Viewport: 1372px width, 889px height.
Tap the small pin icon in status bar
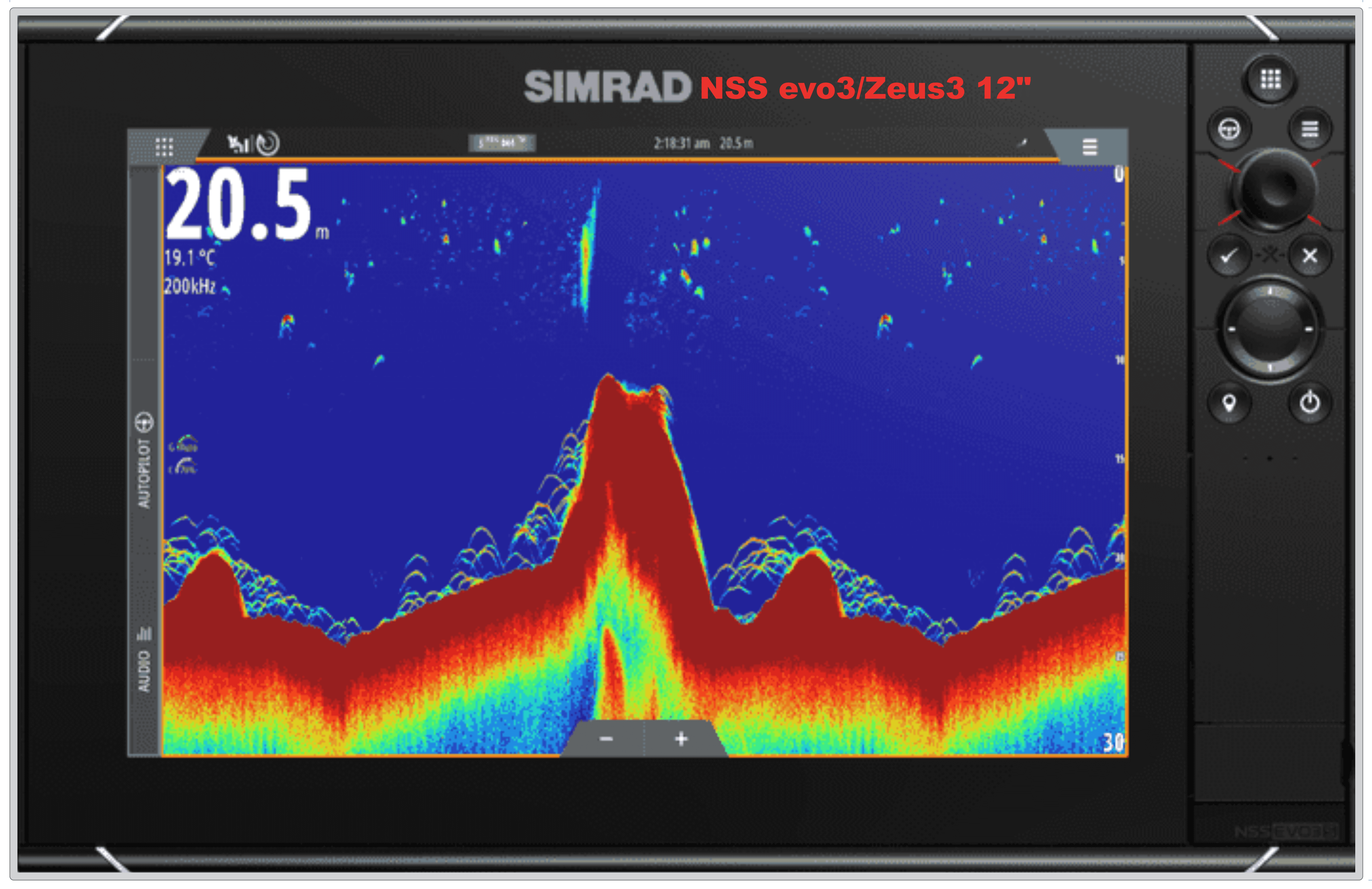click(x=1022, y=142)
